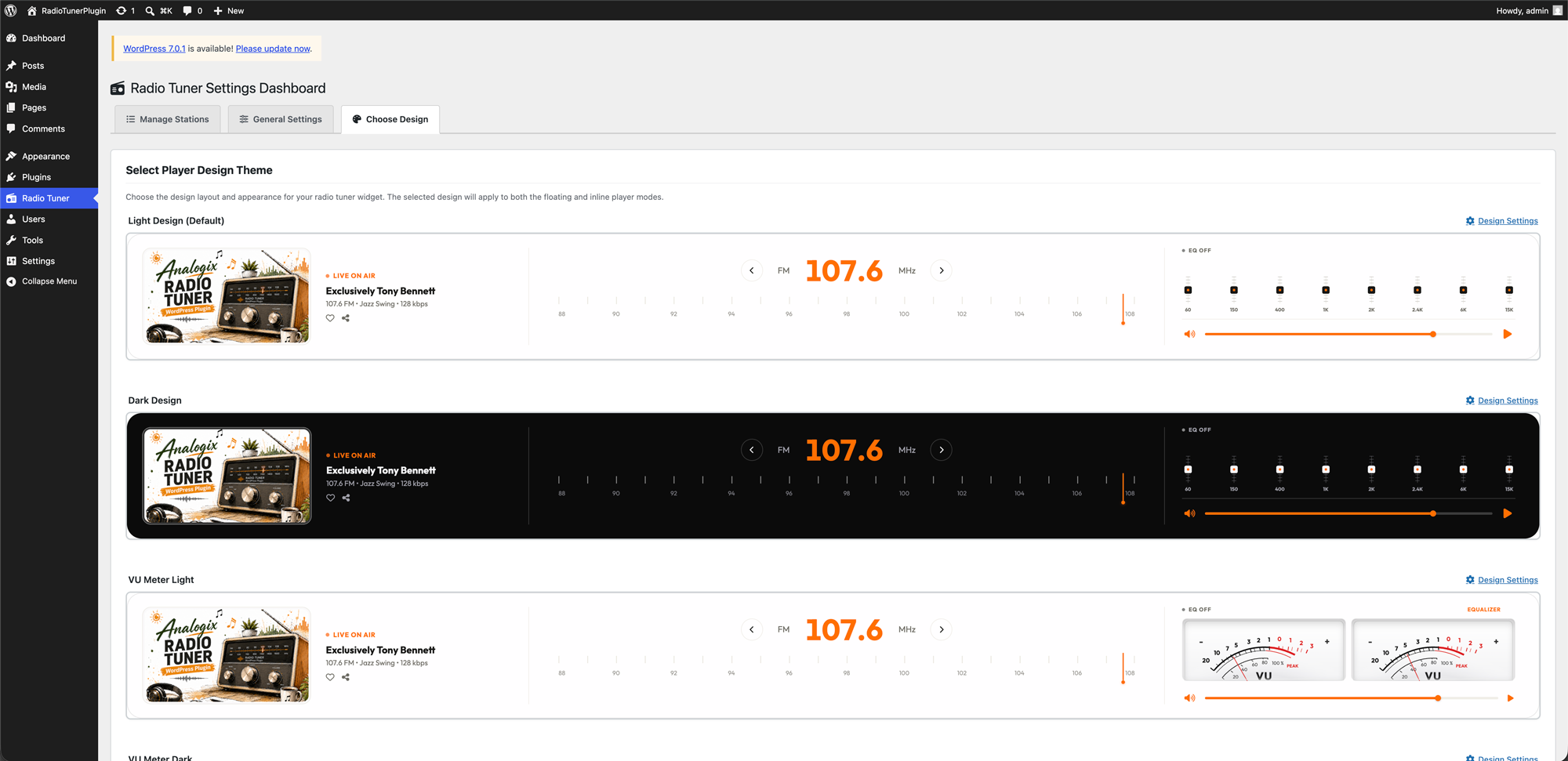Tune to previous frequency in VU Meter Light
This screenshot has height=761, width=1568.
pos(752,629)
